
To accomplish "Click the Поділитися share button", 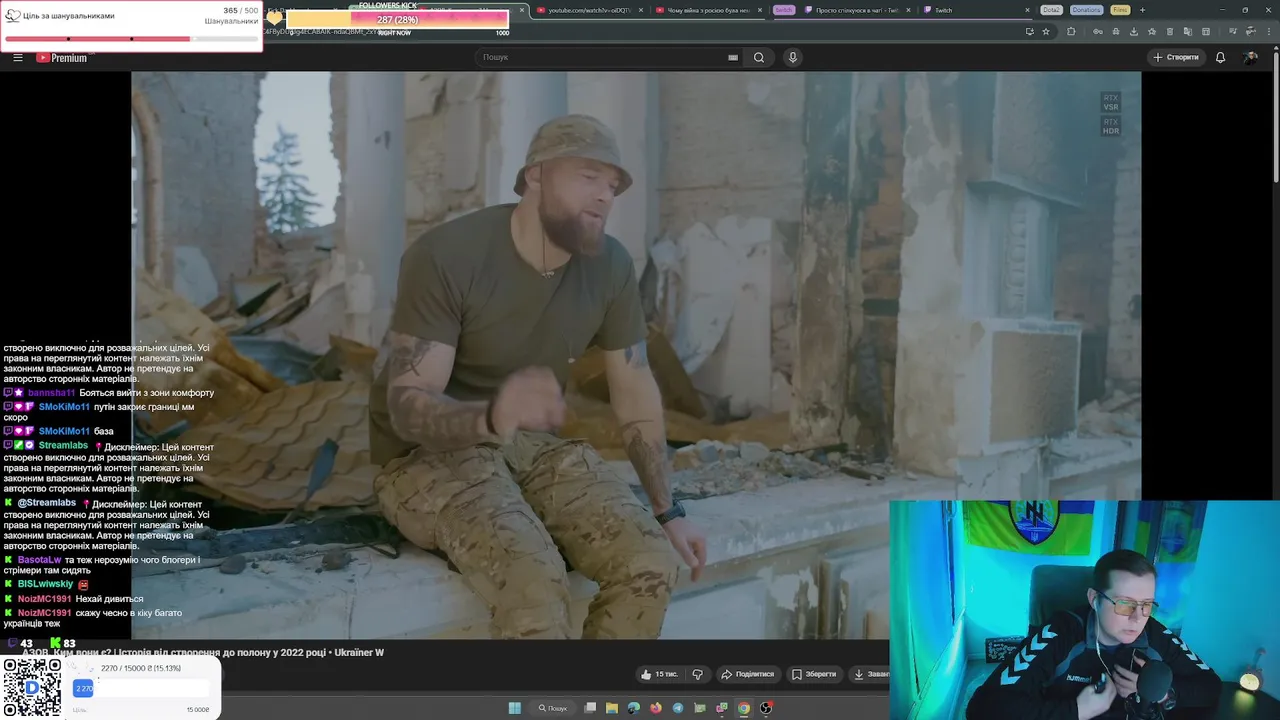I will (x=747, y=674).
